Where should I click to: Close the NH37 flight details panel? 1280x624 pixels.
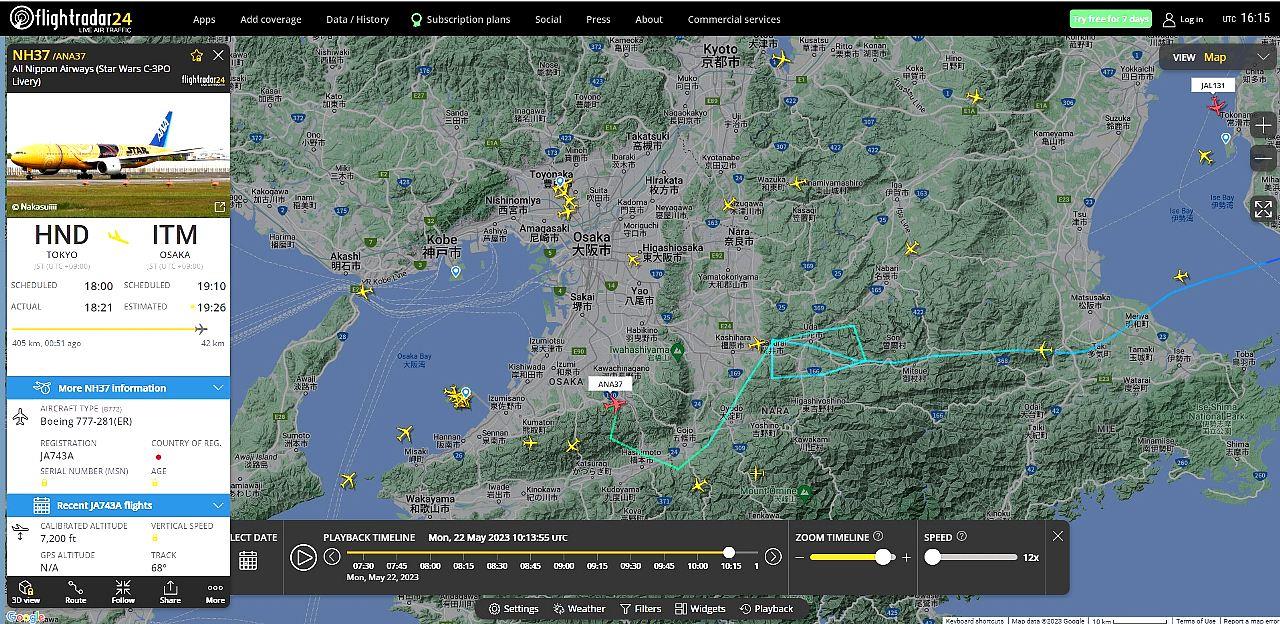(218, 56)
